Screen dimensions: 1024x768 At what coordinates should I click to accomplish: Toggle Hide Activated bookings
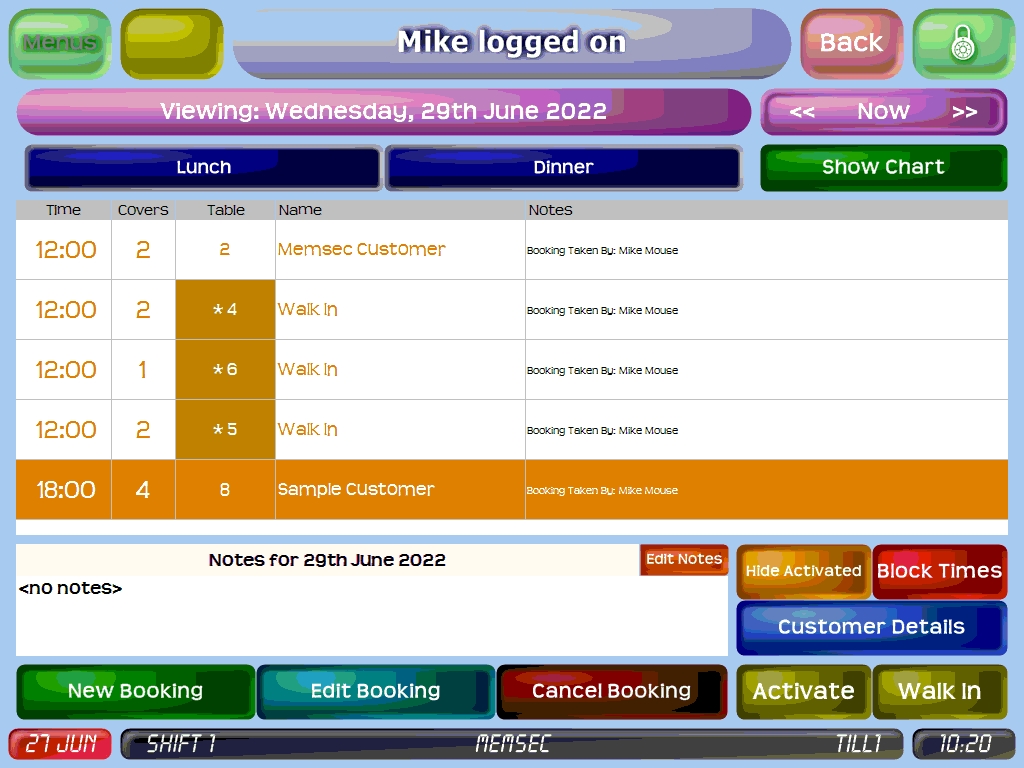803,571
